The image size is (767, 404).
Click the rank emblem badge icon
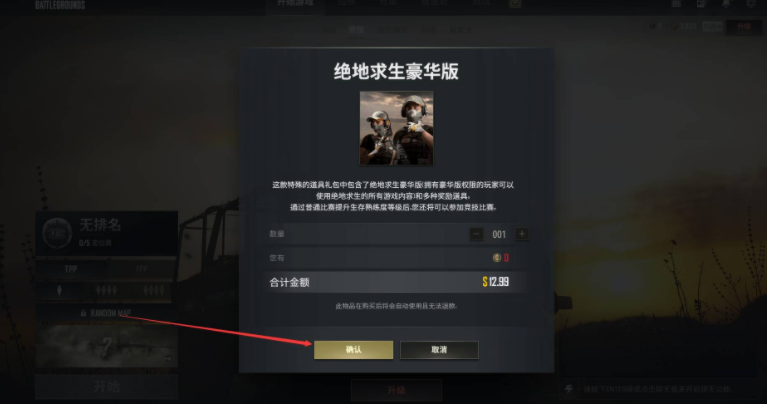[57, 233]
